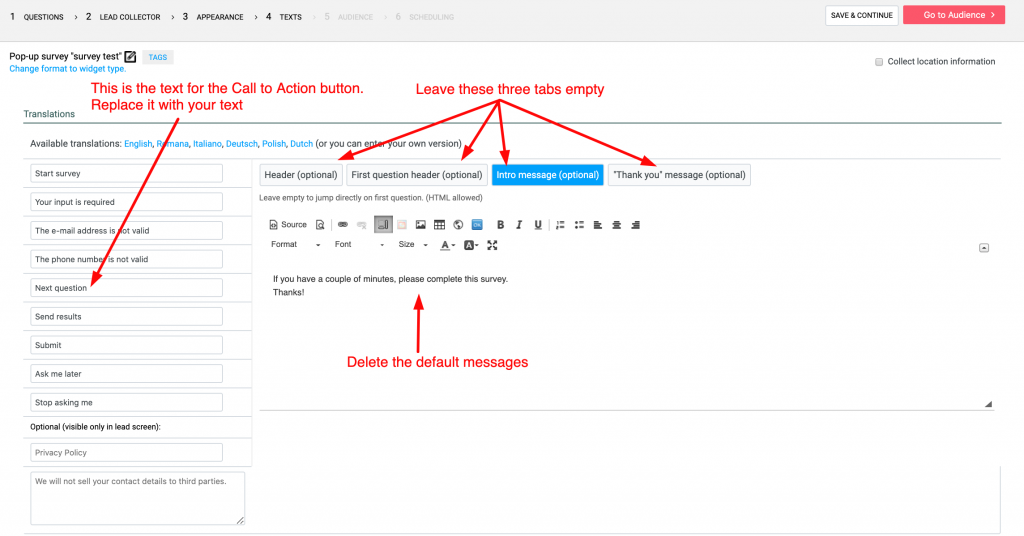Enable Collect location information checkbox
This screenshot has width=1024, height=536.
[879, 62]
